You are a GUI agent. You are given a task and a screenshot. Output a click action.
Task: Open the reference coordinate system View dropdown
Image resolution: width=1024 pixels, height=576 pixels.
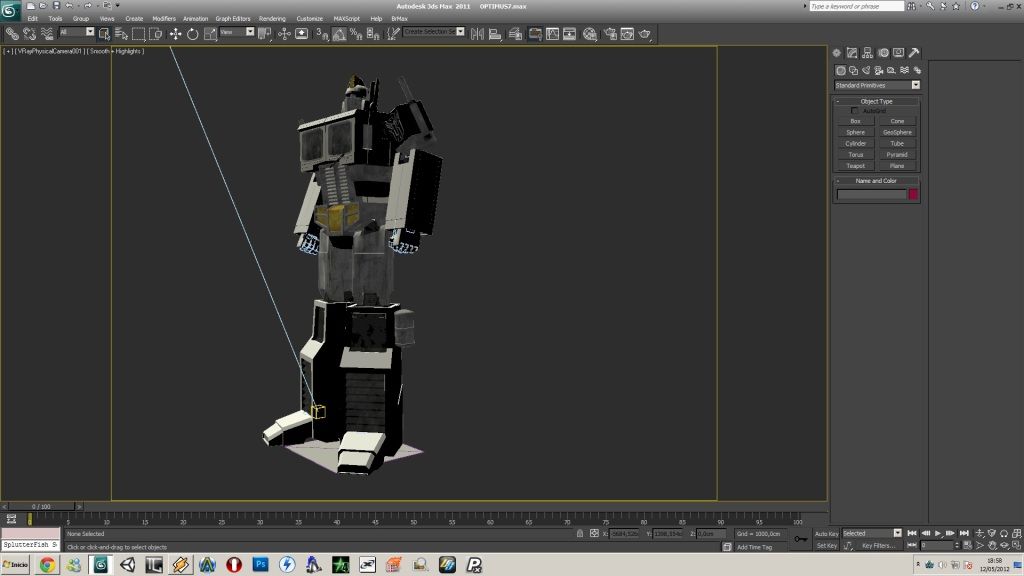[237, 32]
